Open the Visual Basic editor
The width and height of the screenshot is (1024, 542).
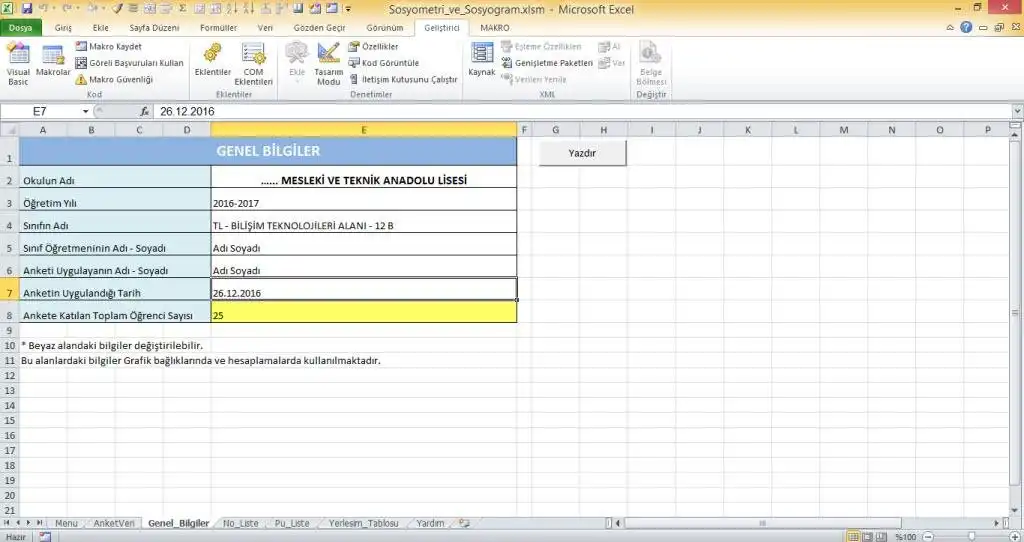18,64
